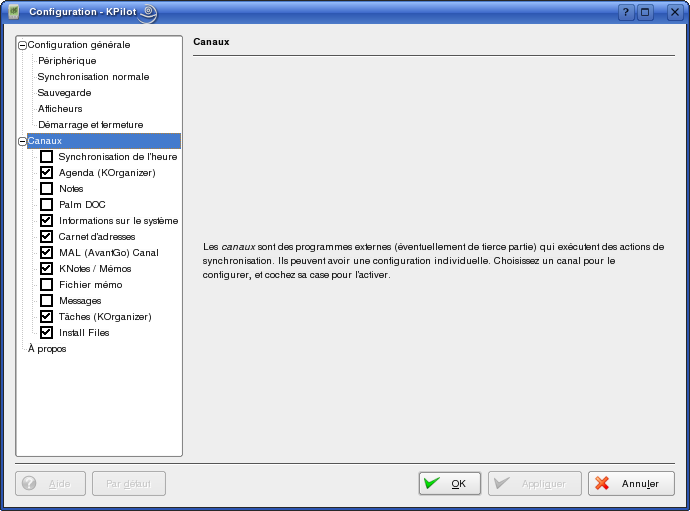Click the Aide button
This screenshot has width=690, height=511.
(50, 484)
